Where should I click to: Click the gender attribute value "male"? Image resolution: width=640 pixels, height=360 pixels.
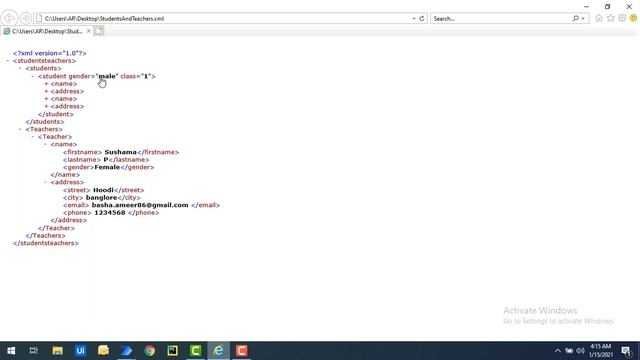pos(107,76)
